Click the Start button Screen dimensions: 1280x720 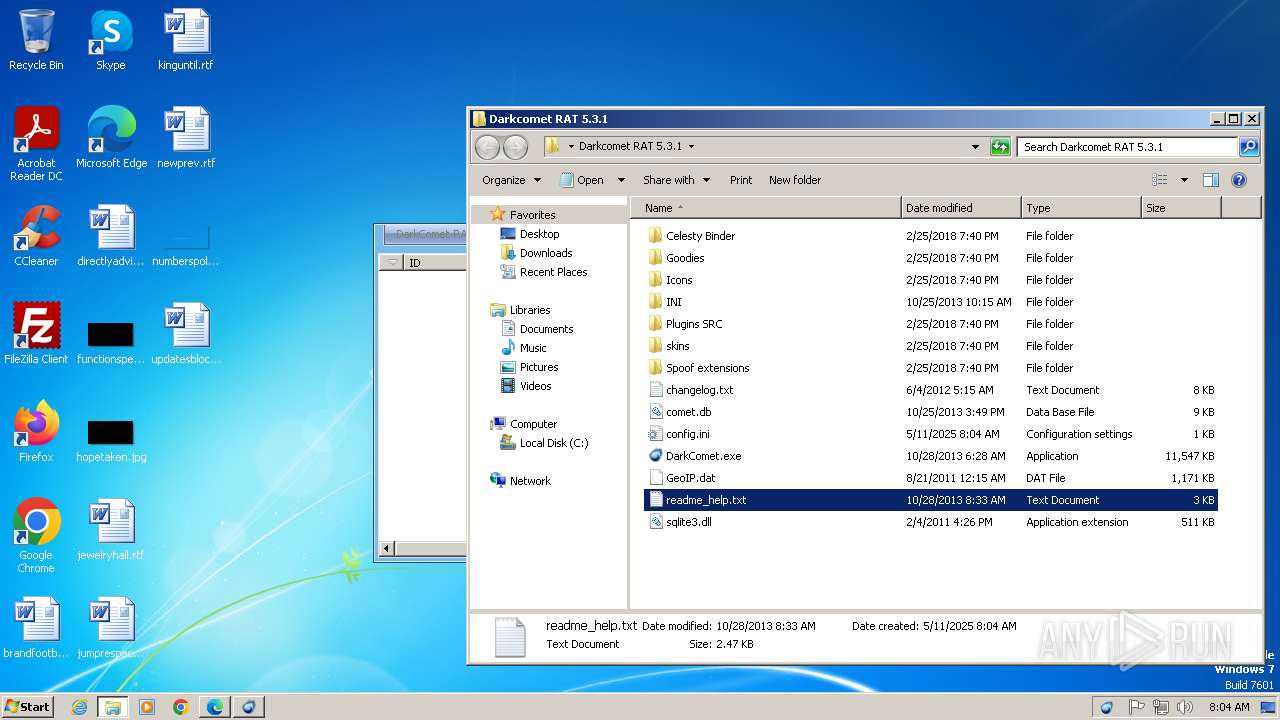click(x=28, y=707)
